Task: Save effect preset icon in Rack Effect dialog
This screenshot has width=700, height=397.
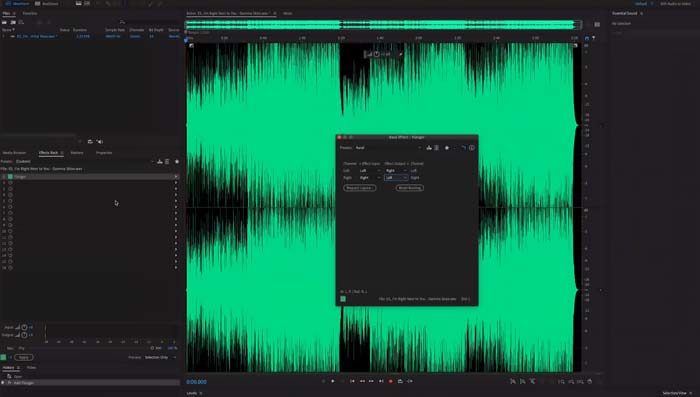Action: coord(429,148)
